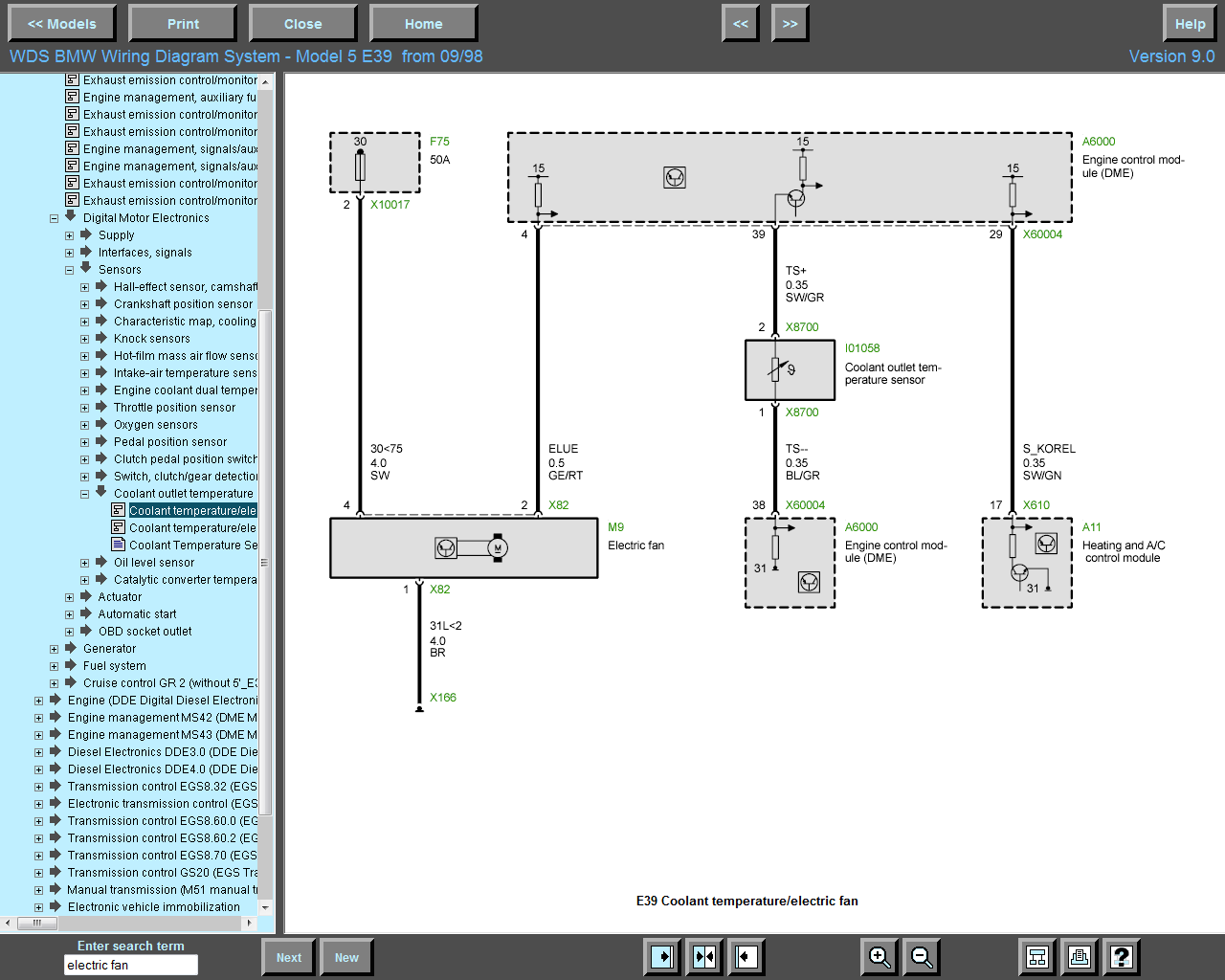Expand the Generator tree node
The image size is (1225, 980).
pyautogui.click(x=54, y=649)
